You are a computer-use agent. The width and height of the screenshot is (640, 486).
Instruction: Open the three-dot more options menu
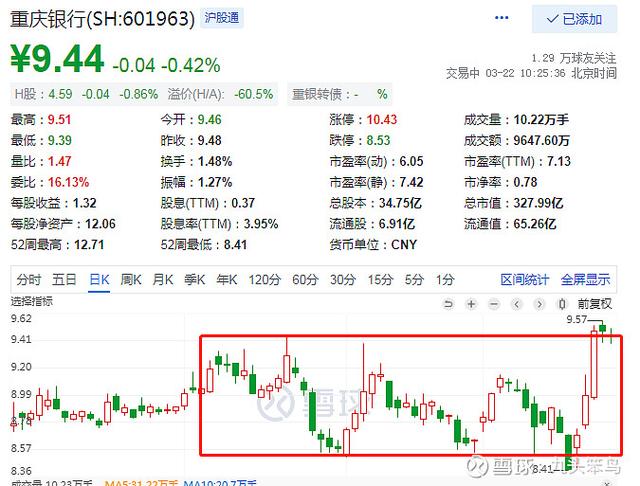click(501, 18)
